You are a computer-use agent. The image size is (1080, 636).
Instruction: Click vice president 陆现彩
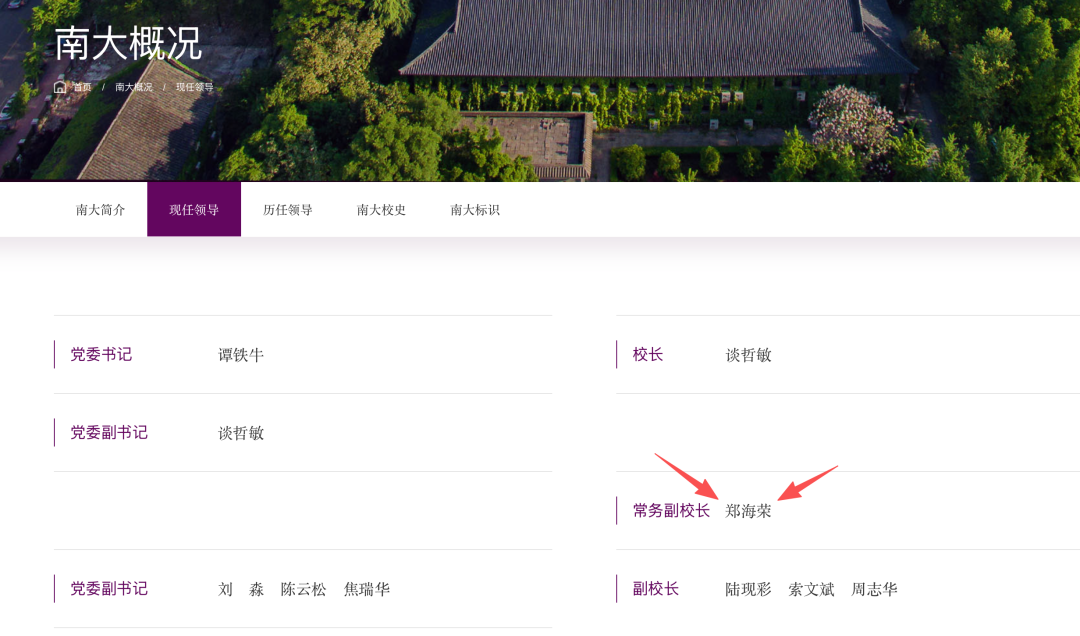749,589
